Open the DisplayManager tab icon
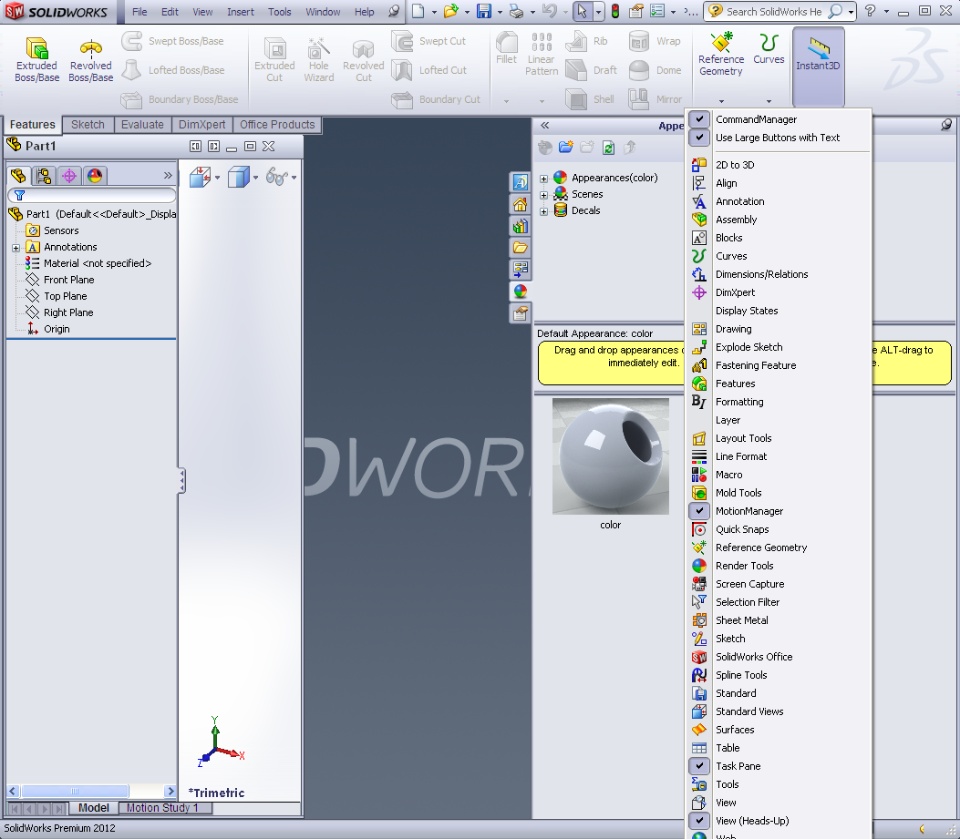The height and width of the screenshot is (839, 960). click(x=94, y=176)
